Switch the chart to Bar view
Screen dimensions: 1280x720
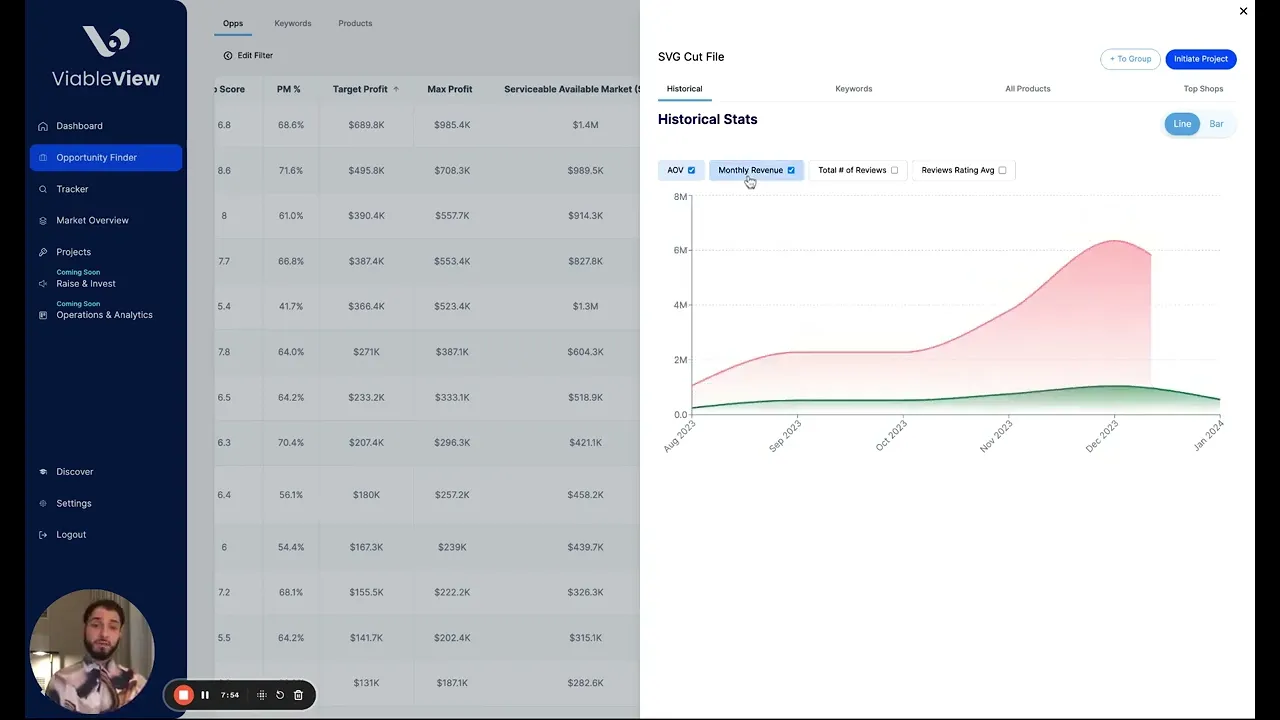(1216, 124)
